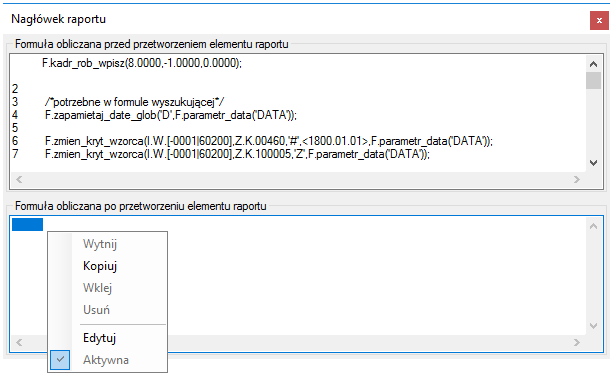Choose Kopiuj in the context menu
This screenshot has width=612, height=373.
pos(100,266)
